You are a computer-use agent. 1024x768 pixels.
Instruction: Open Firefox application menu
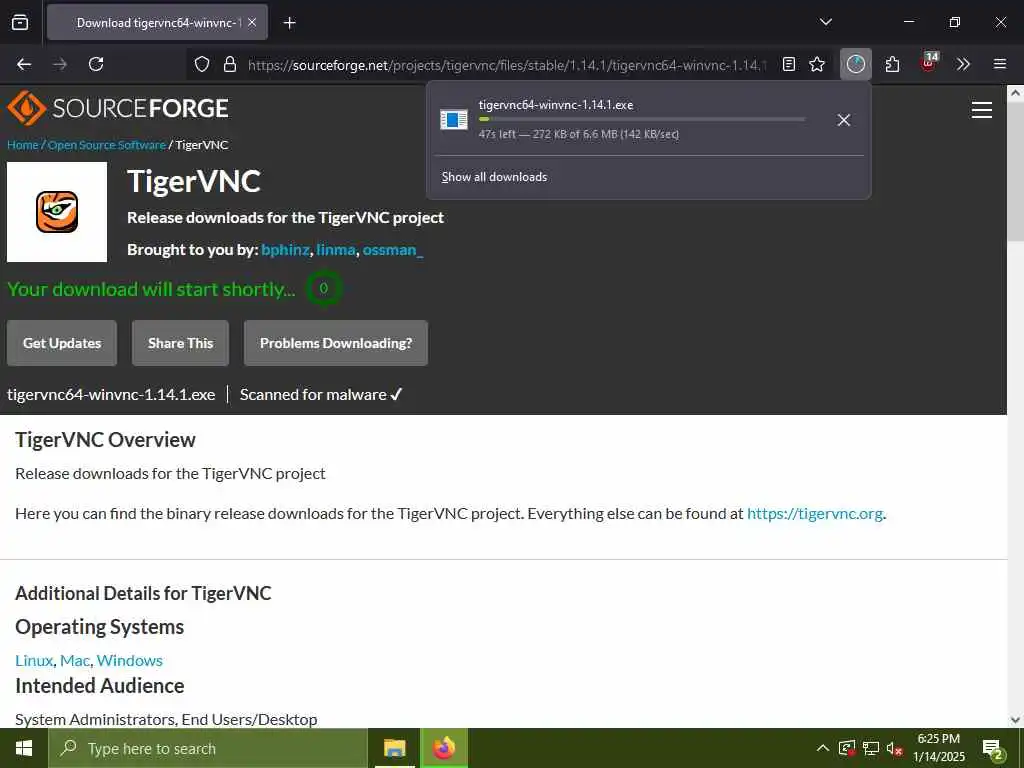[1000, 64]
